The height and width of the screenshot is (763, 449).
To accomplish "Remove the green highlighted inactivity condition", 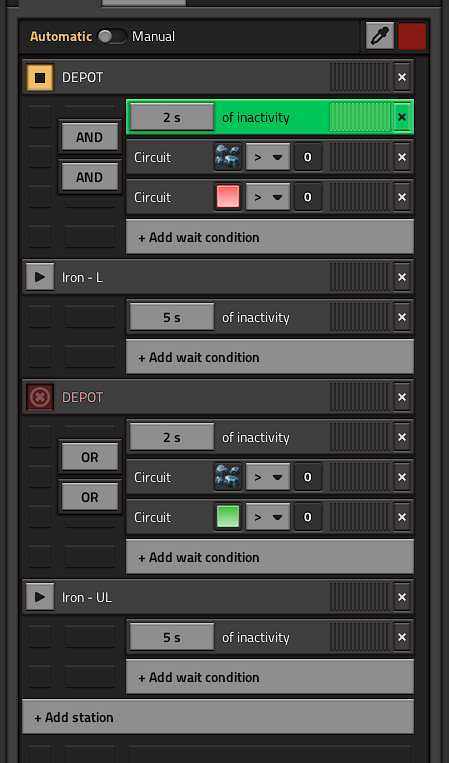I will 402,117.
